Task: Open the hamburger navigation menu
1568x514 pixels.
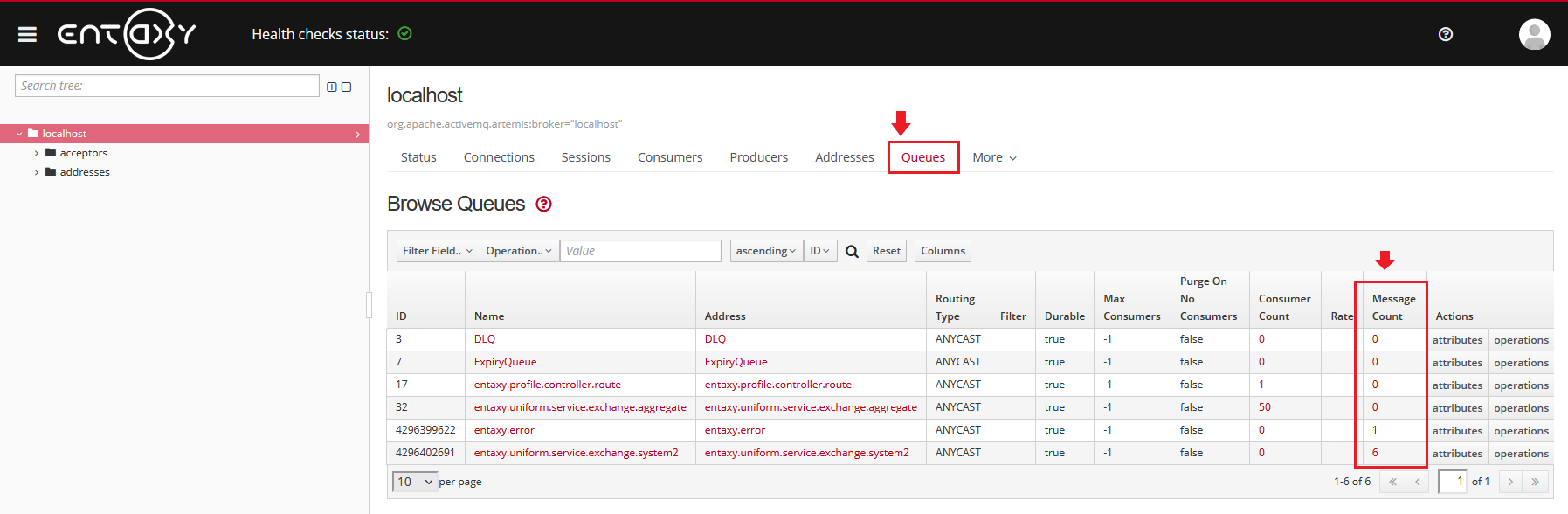Action: [27, 34]
